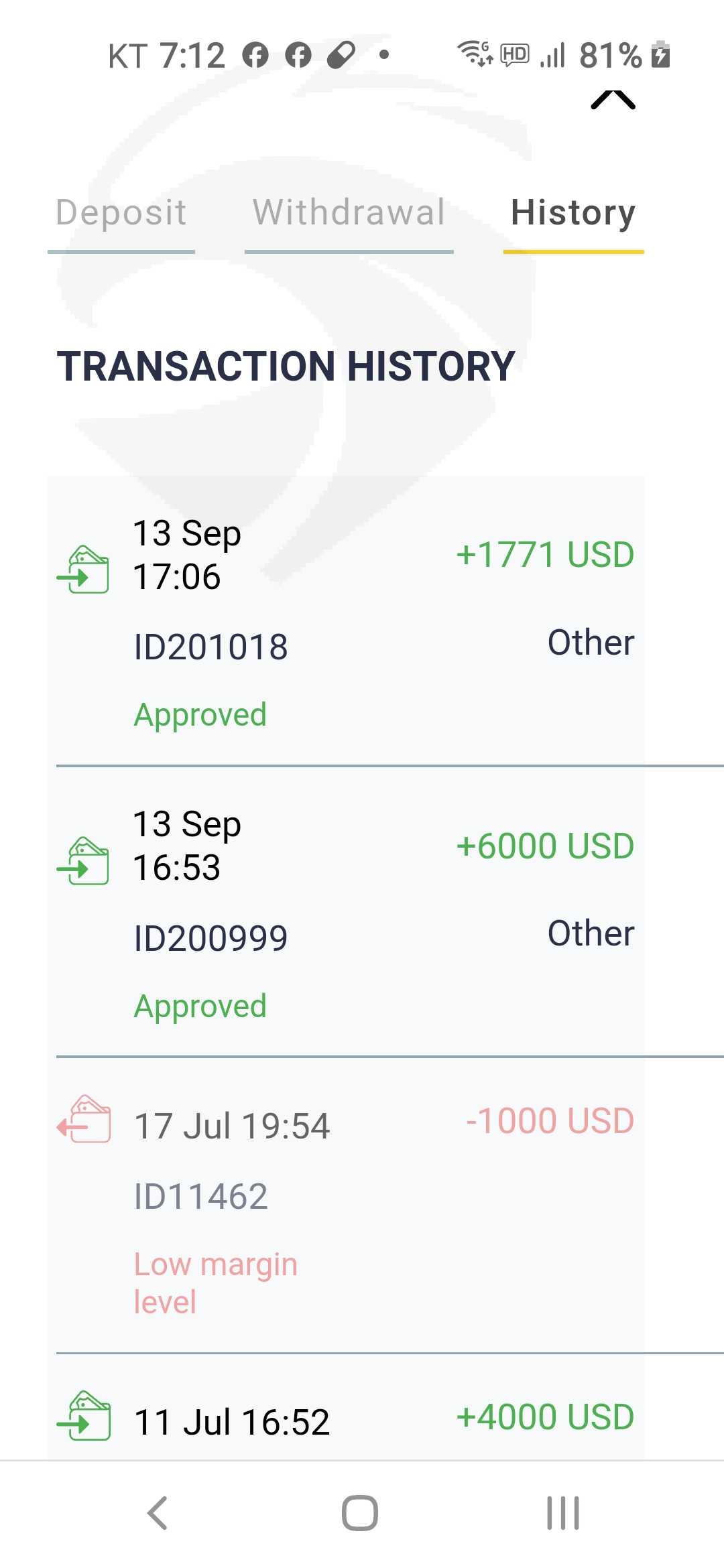Screen dimensions: 724x1568
Task: Tap deposit icon for 11 Jul transaction
Action: pyautogui.click(x=84, y=1416)
